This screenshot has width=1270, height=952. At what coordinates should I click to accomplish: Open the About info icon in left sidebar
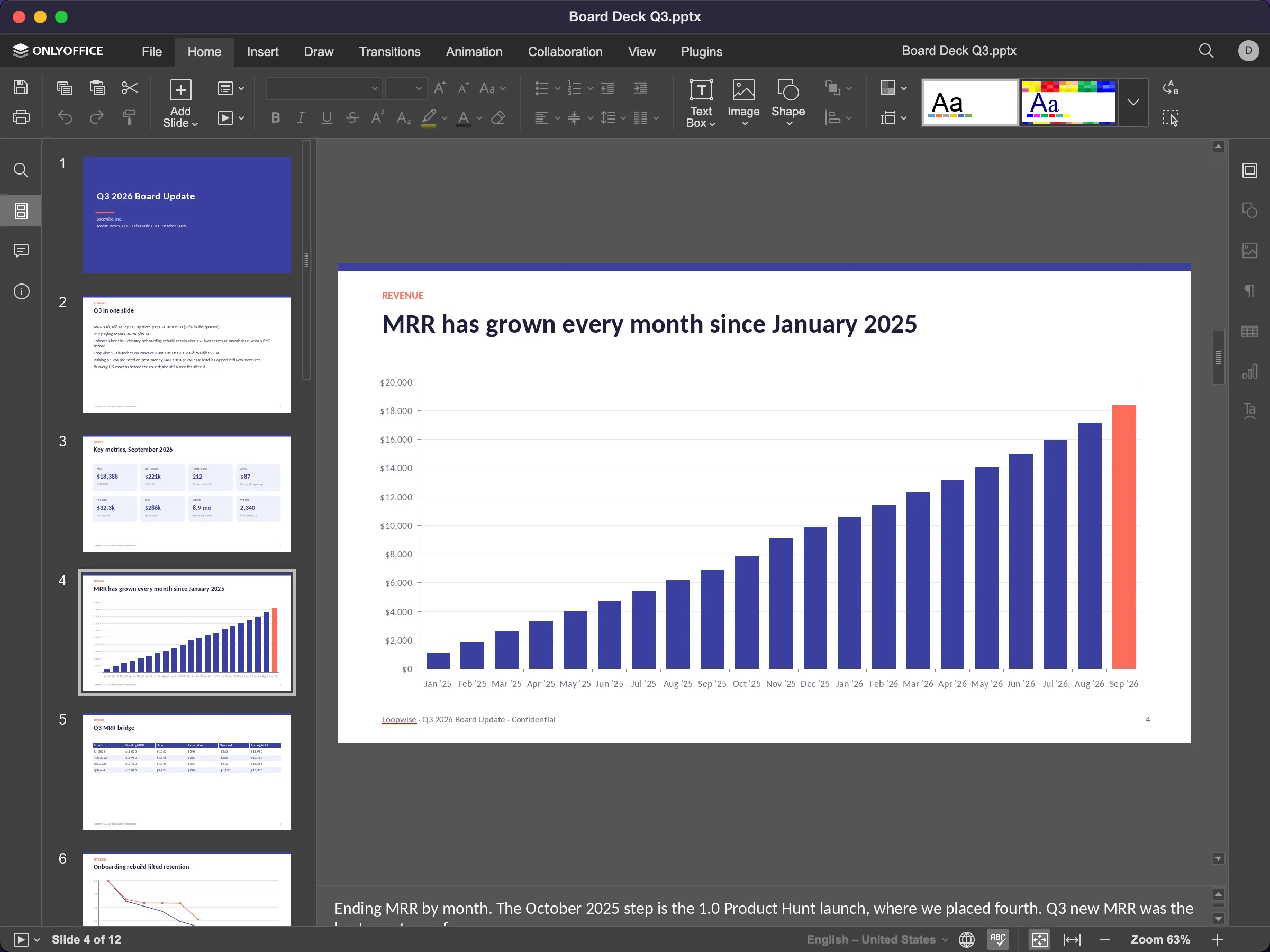click(21, 291)
